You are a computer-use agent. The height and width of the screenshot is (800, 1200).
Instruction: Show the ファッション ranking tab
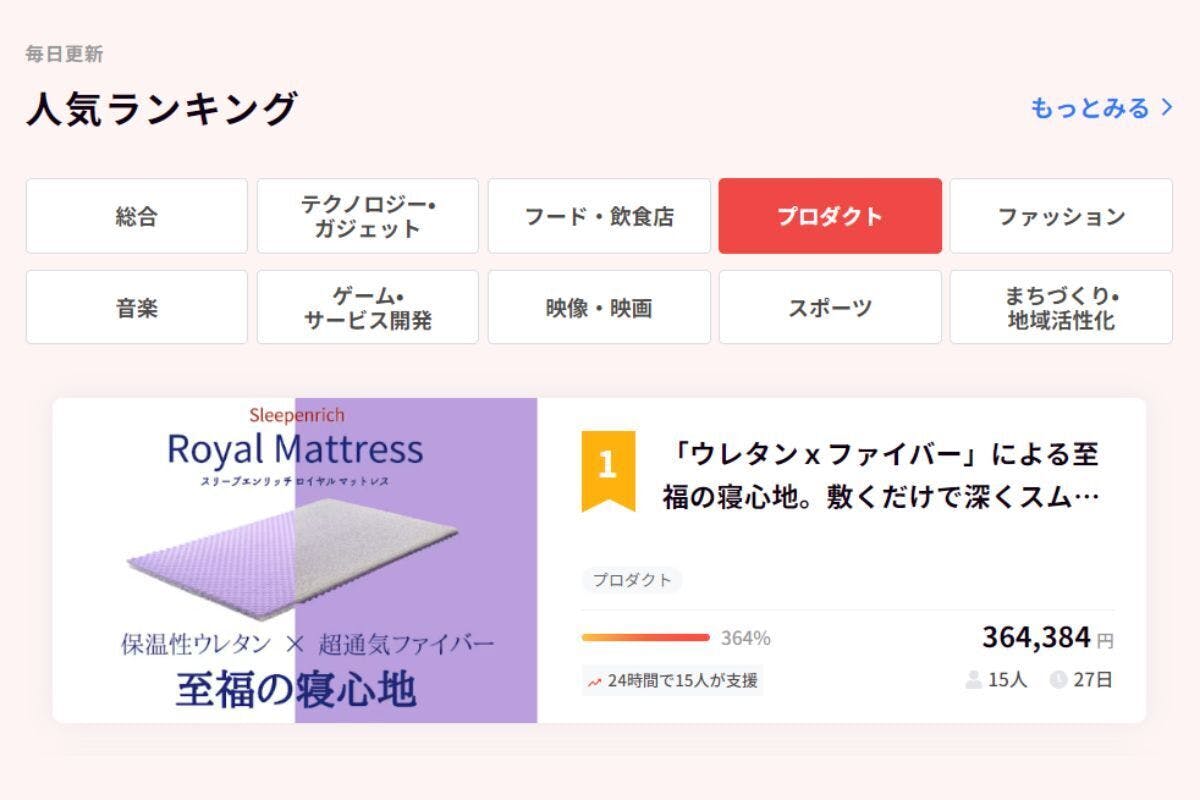click(x=1061, y=216)
